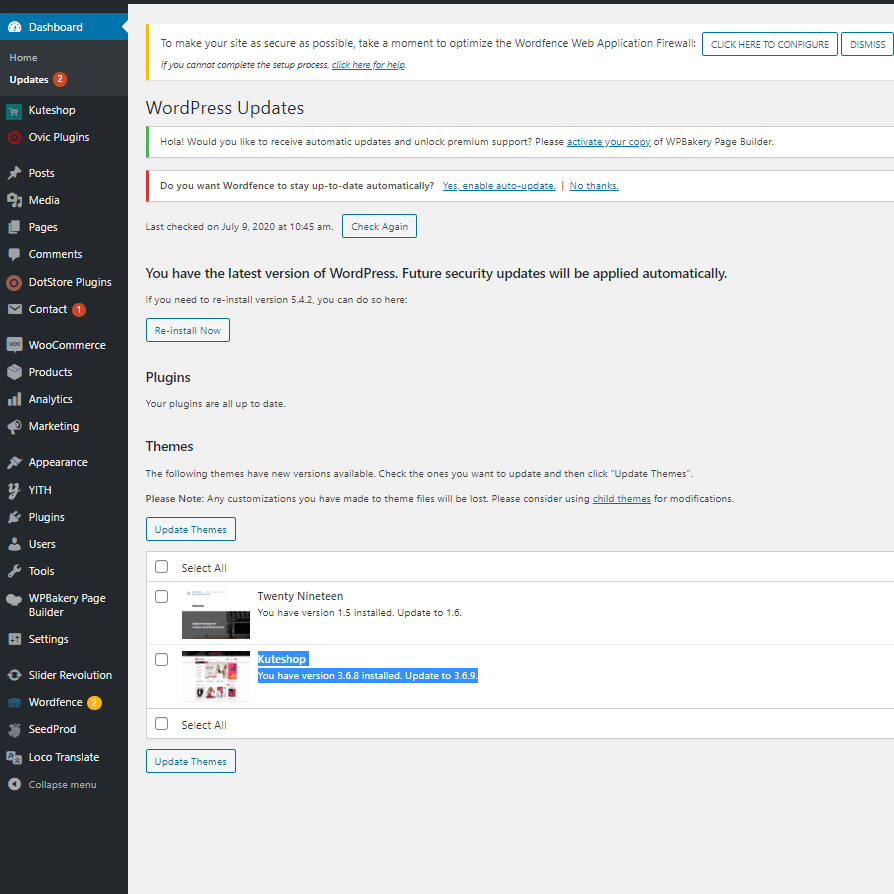Follow the 'activate your copy' link
894x894 pixels.
[x=608, y=141]
